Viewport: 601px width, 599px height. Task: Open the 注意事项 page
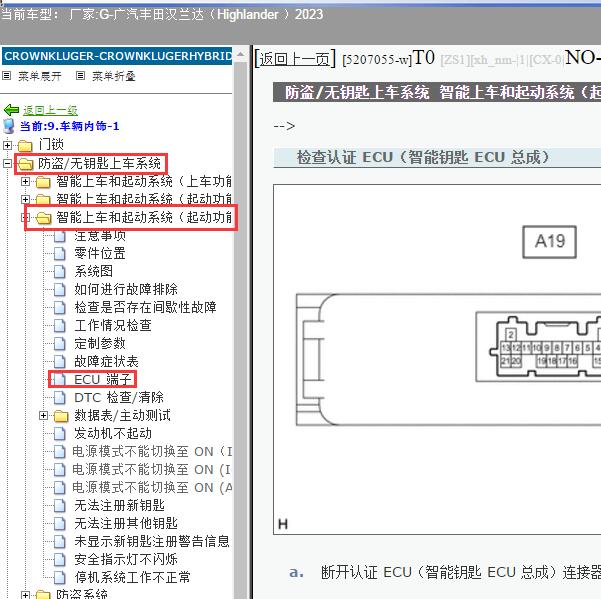[100, 236]
